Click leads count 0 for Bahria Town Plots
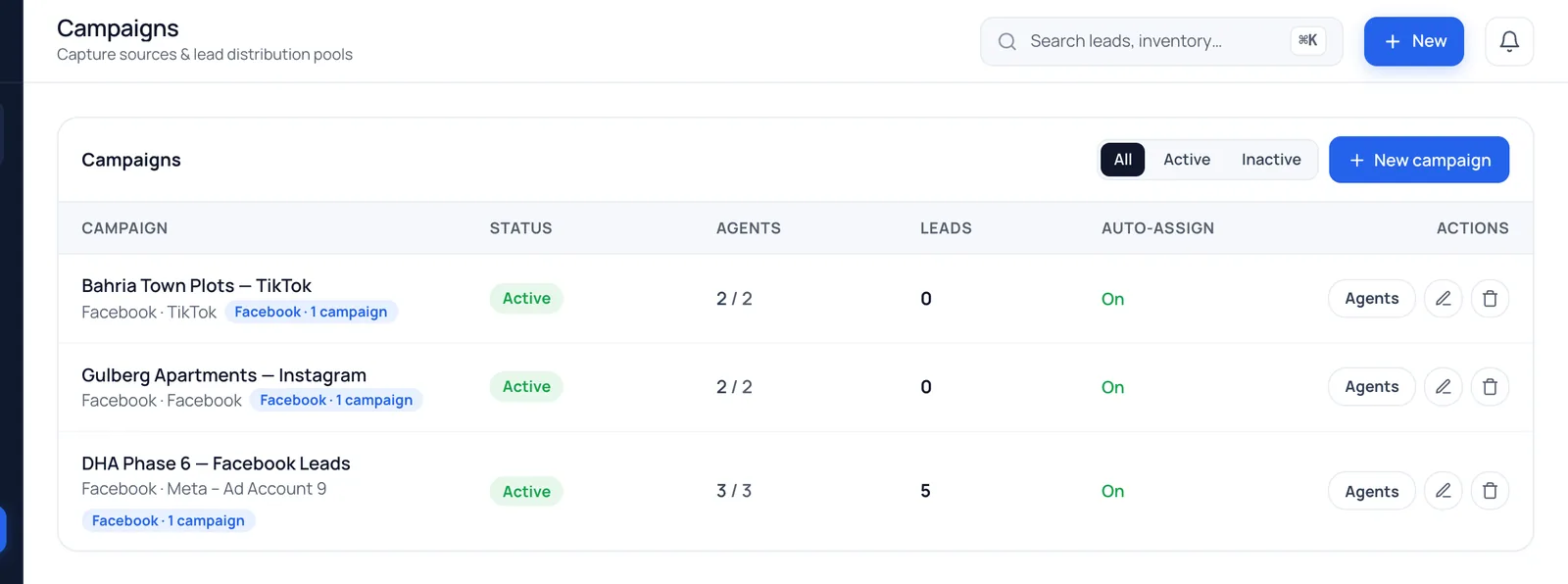1568x584 pixels. coord(926,299)
